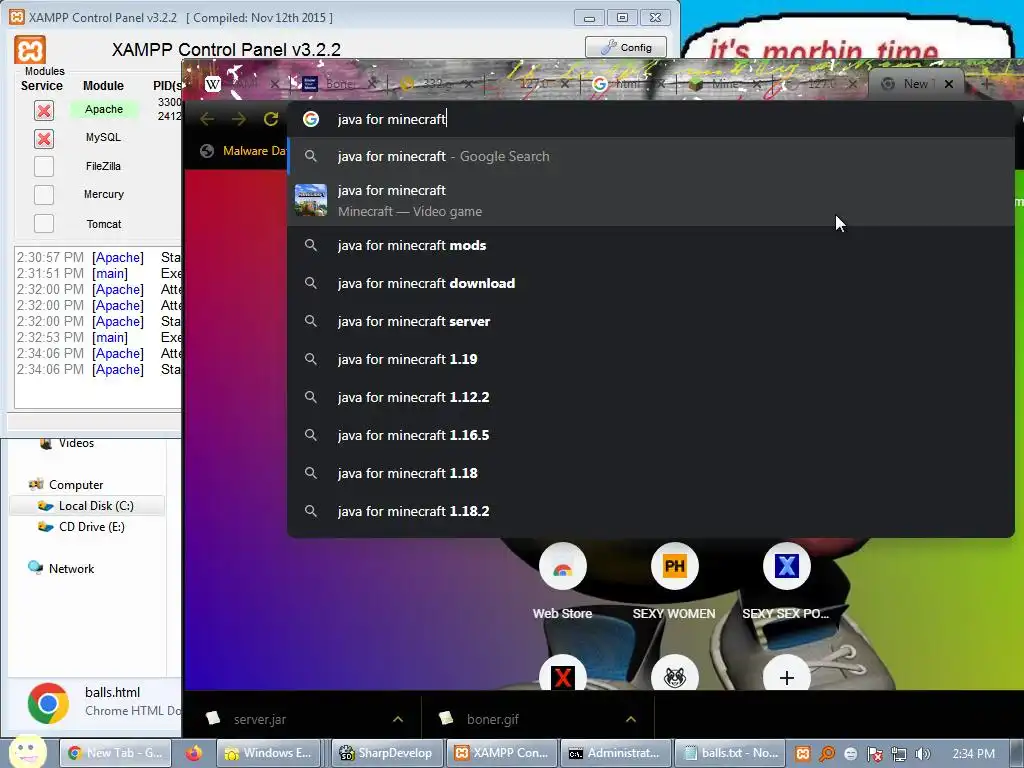Switch to SharpDevelop from the taskbar
The width and height of the screenshot is (1024, 768).
tap(387, 753)
